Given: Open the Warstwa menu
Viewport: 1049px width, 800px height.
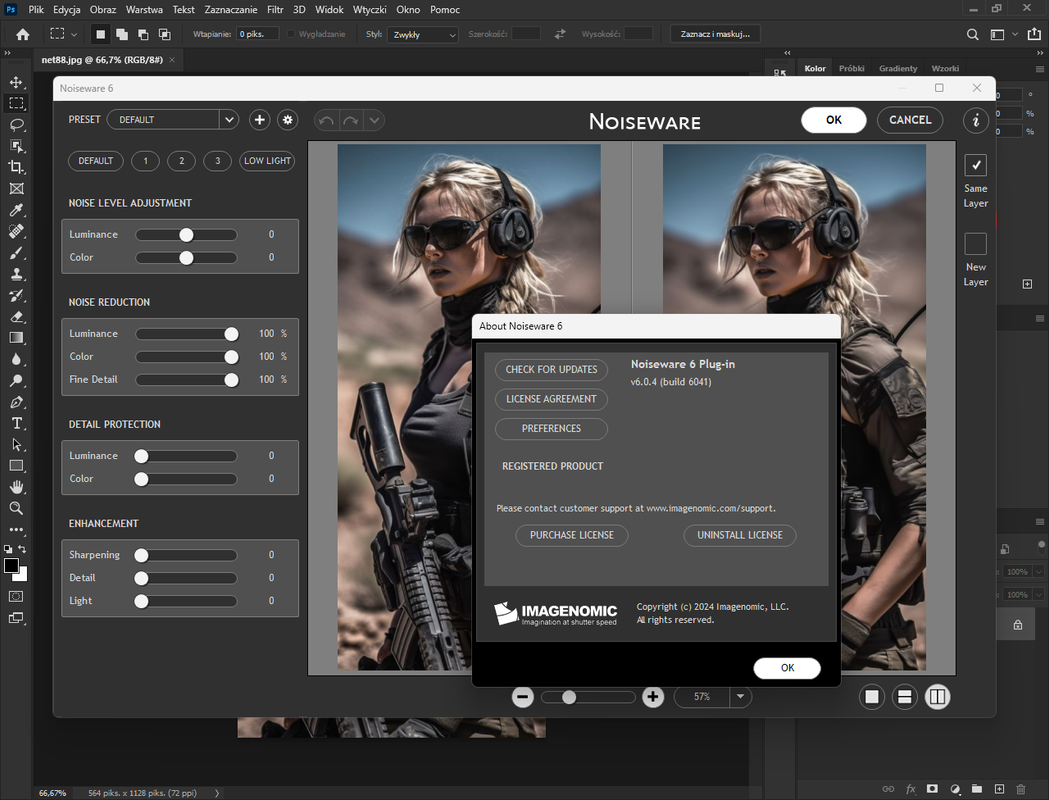Looking at the screenshot, I should tap(144, 9).
